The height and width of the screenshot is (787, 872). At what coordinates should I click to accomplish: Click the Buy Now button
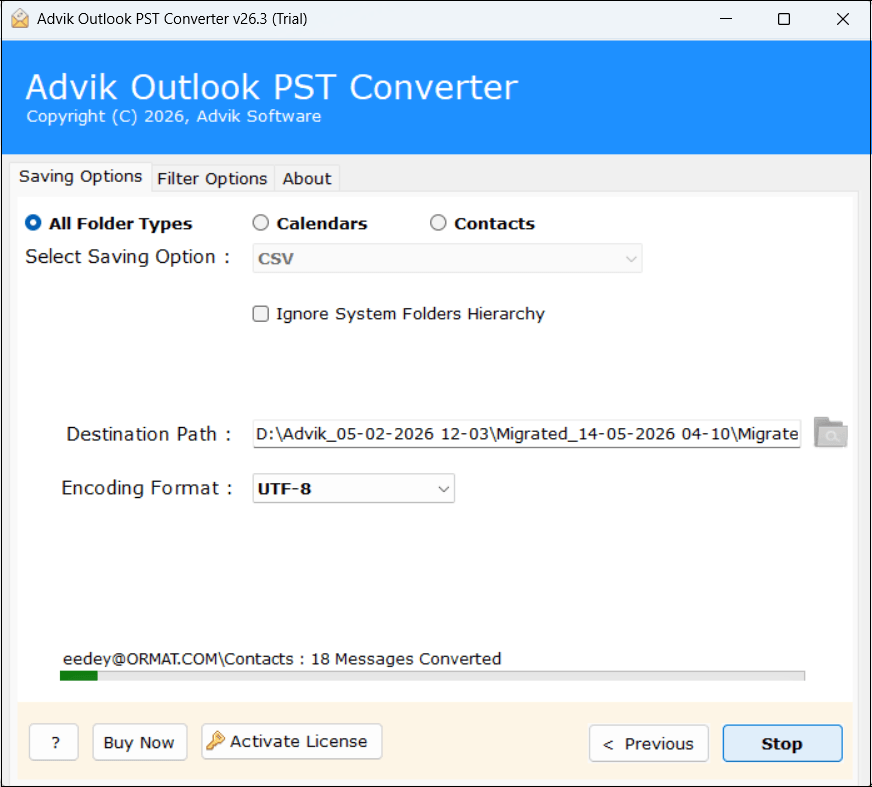(x=140, y=742)
